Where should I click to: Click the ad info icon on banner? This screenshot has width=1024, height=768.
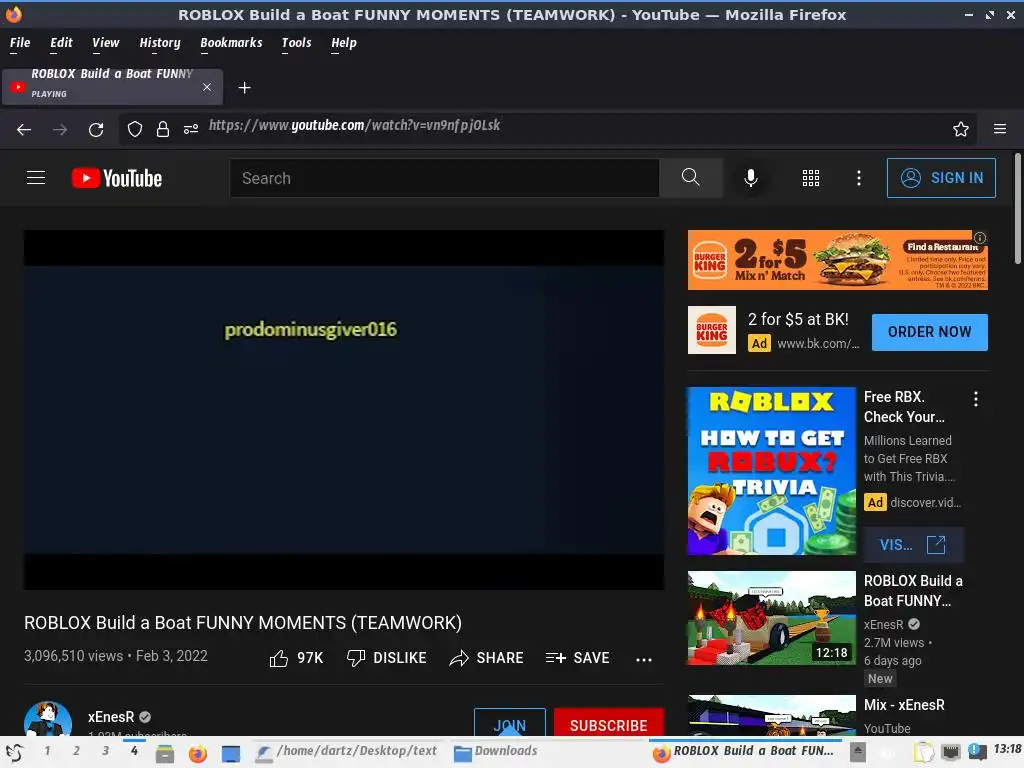tap(980, 238)
